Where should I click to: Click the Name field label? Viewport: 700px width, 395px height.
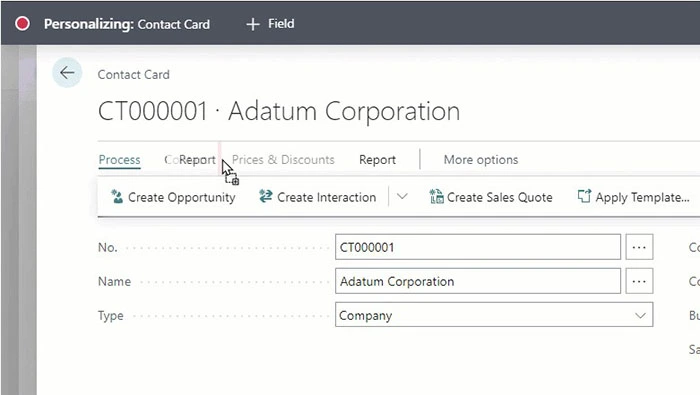114,282
